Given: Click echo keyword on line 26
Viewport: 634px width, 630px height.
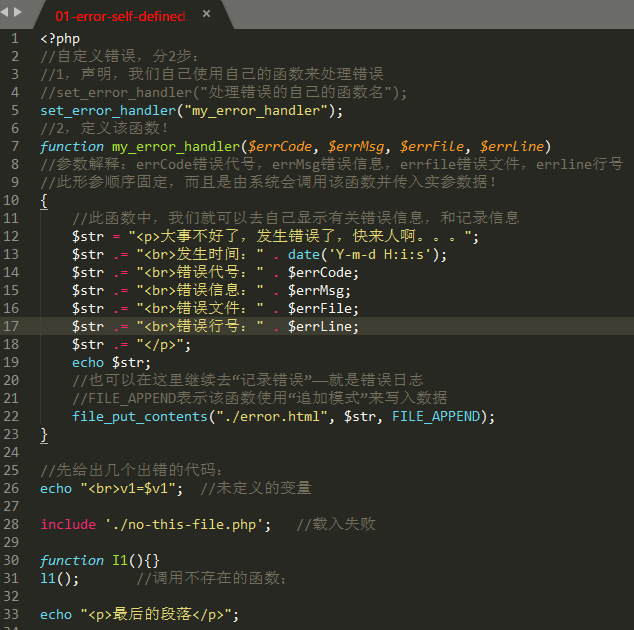Looking at the screenshot, I should pyautogui.click(x=56, y=489).
